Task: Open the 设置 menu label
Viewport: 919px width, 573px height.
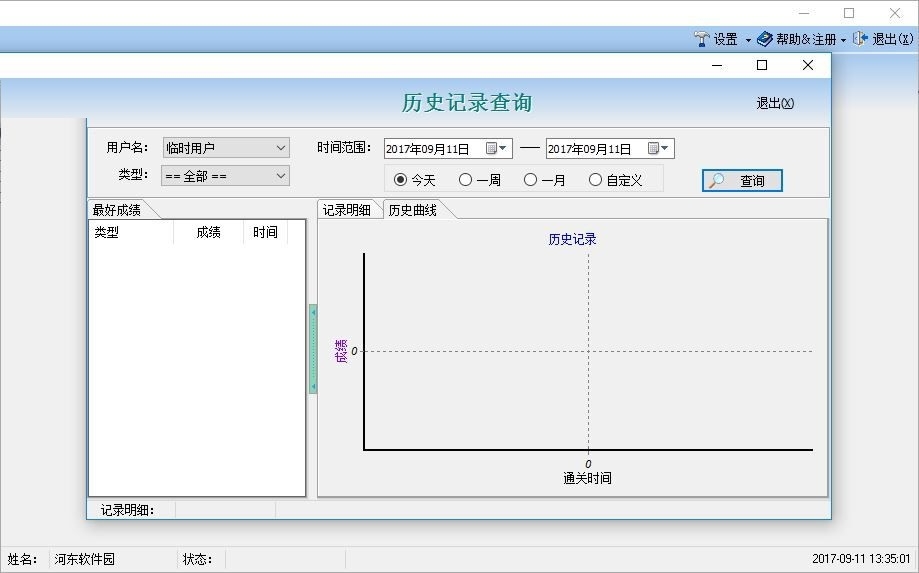Action: 726,39
